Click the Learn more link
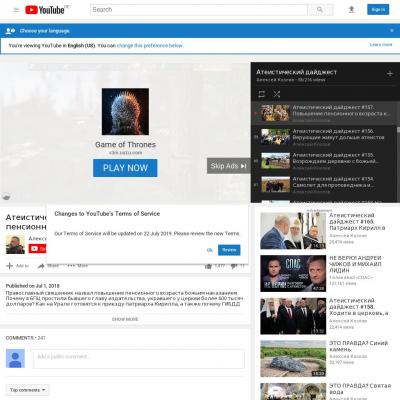 coord(381,45)
